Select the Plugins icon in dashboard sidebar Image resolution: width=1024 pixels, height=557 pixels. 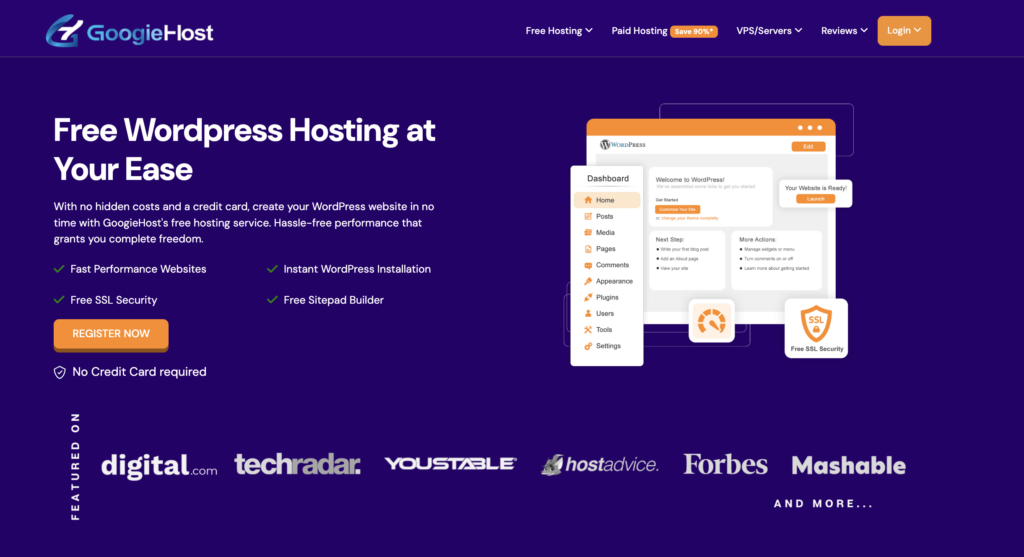[x=588, y=297]
